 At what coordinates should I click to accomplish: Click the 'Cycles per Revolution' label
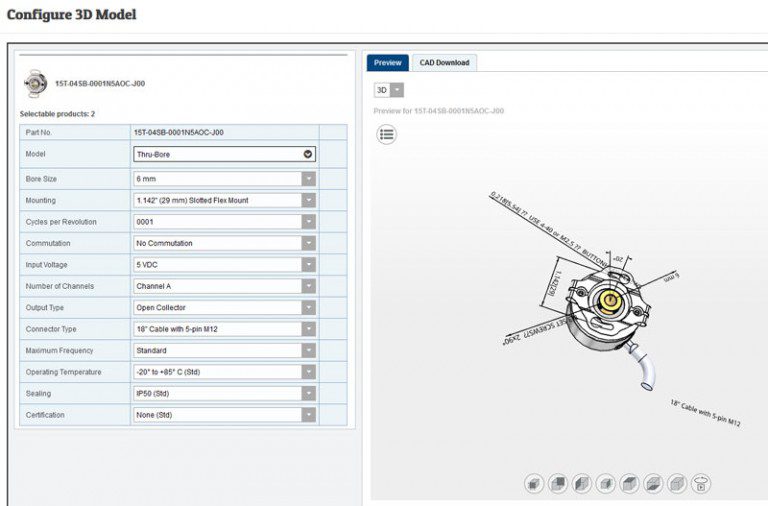(61, 222)
